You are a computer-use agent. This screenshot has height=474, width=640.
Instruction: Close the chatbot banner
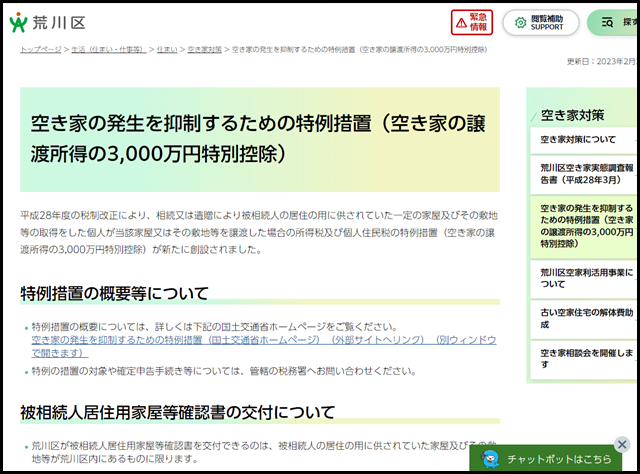[622, 444]
